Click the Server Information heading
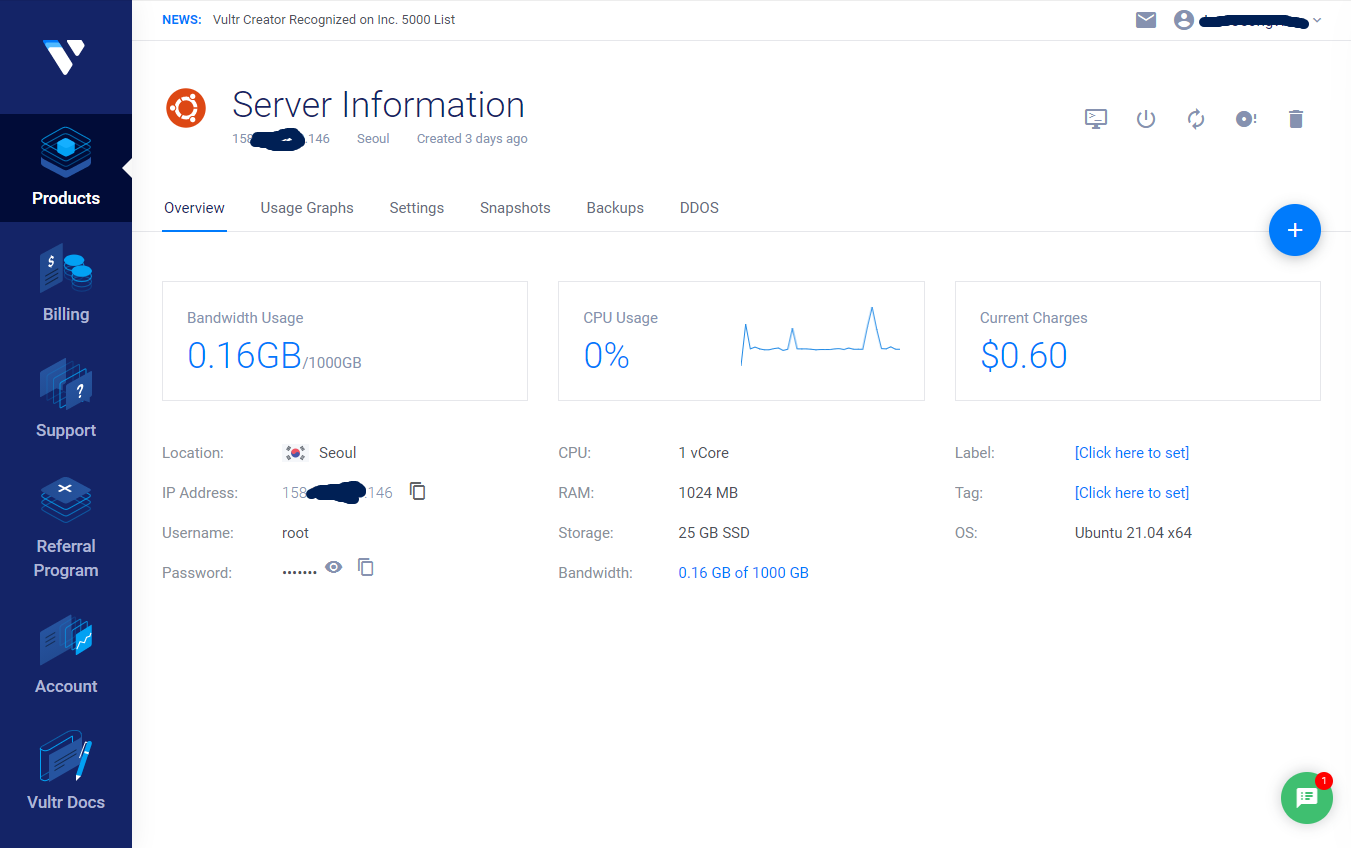1351x848 pixels. click(378, 105)
